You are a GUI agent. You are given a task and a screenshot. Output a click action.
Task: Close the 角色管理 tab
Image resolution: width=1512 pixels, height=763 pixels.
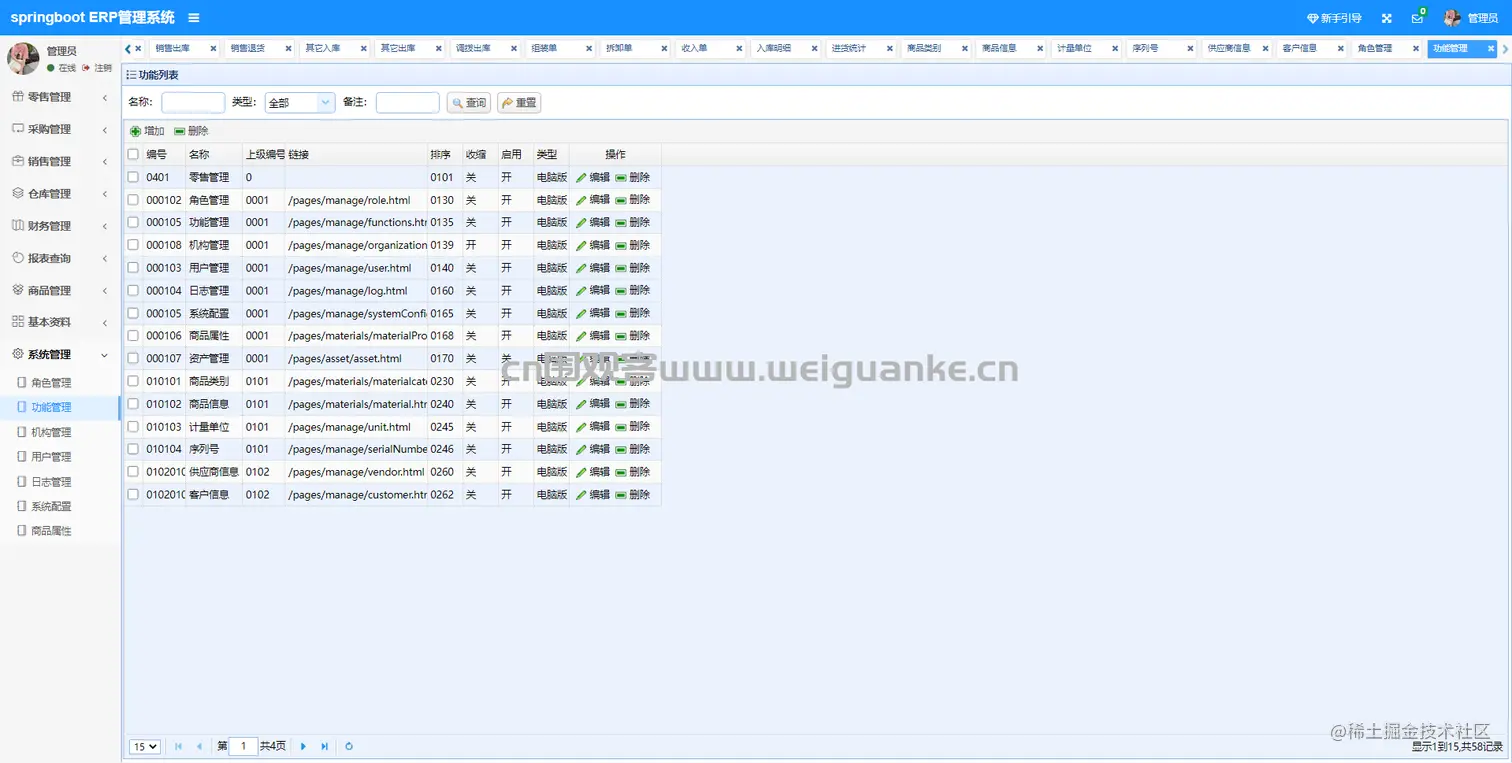click(1415, 48)
